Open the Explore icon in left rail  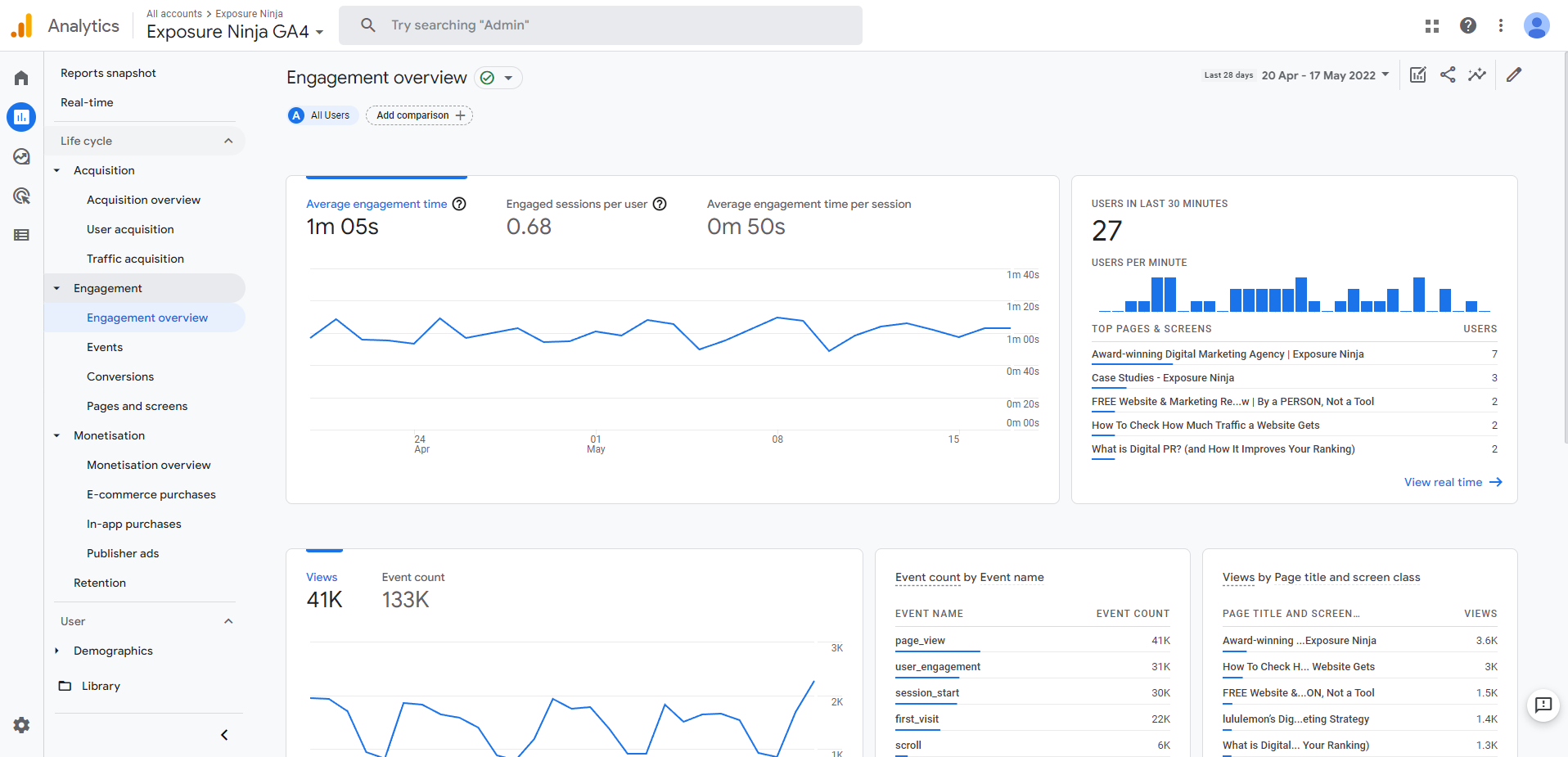point(21,156)
